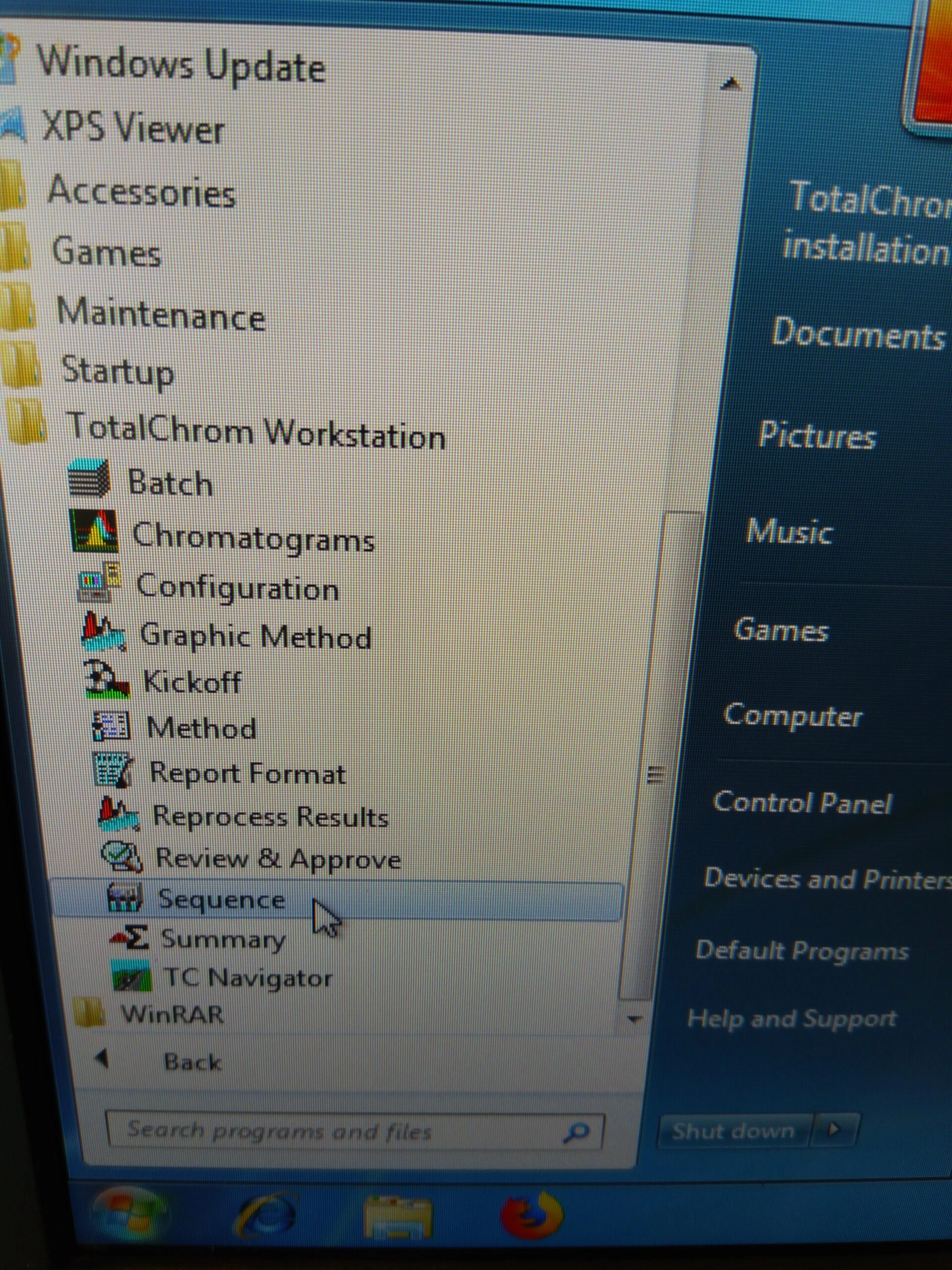This screenshot has width=952, height=1270.
Task: Start the Graphic Method editor
Action: pyautogui.click(x=255, y=636)
